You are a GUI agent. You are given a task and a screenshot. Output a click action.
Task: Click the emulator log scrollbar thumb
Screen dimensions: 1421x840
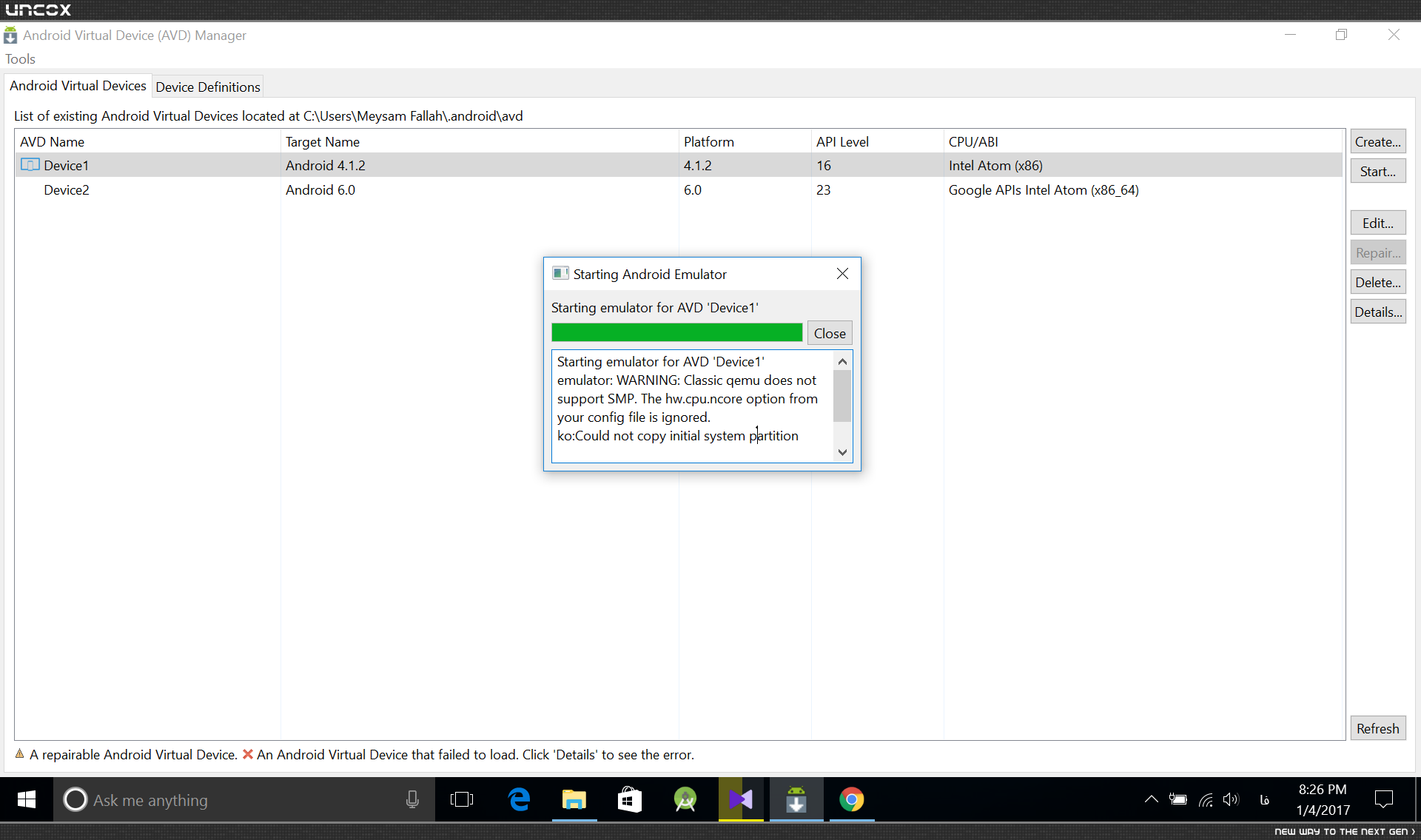point(842,395)
